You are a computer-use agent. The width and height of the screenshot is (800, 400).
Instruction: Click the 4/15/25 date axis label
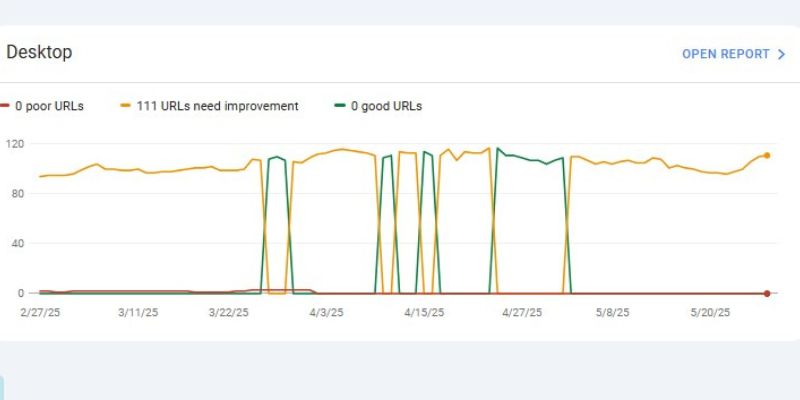[423, 313]
